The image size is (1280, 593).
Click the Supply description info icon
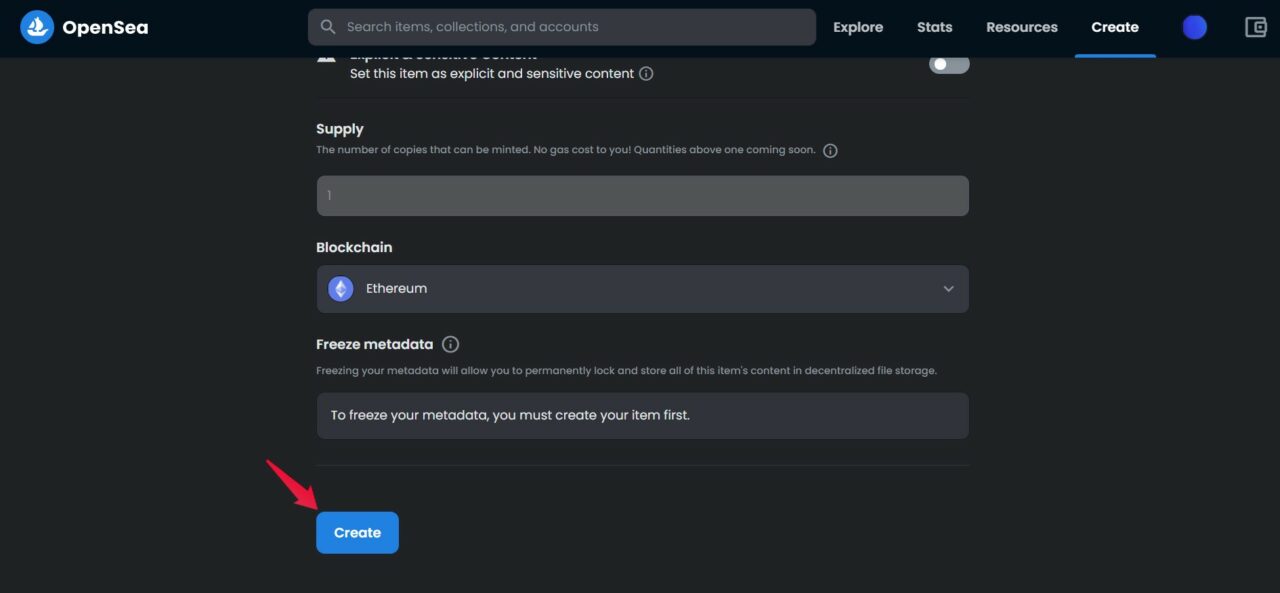click(x=830, y=151)
